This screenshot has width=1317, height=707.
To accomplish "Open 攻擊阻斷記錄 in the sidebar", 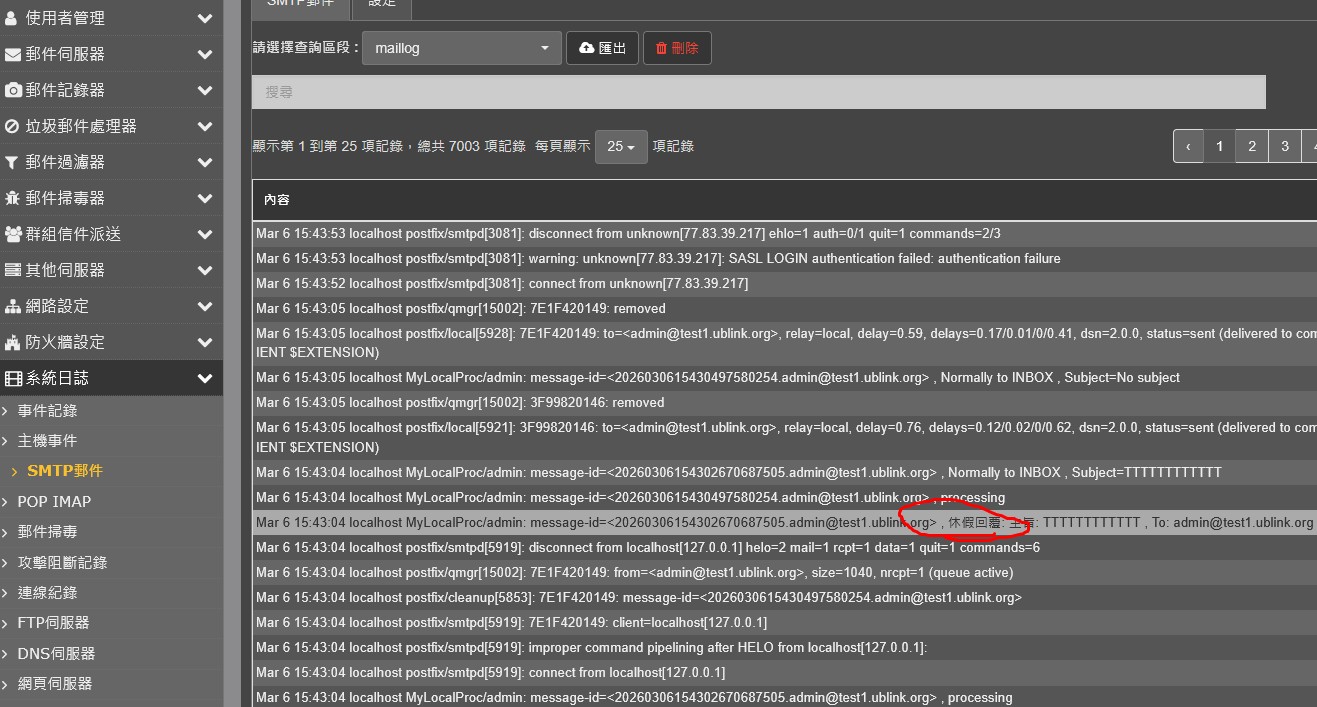I will click(x=62, y=562).
